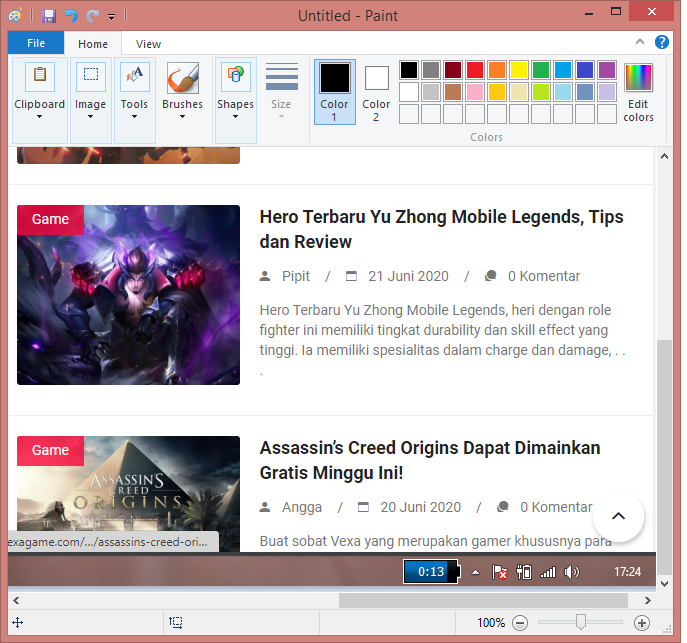Select Color 1 as active color
The image size is (687, 643).
coord(334,91)
